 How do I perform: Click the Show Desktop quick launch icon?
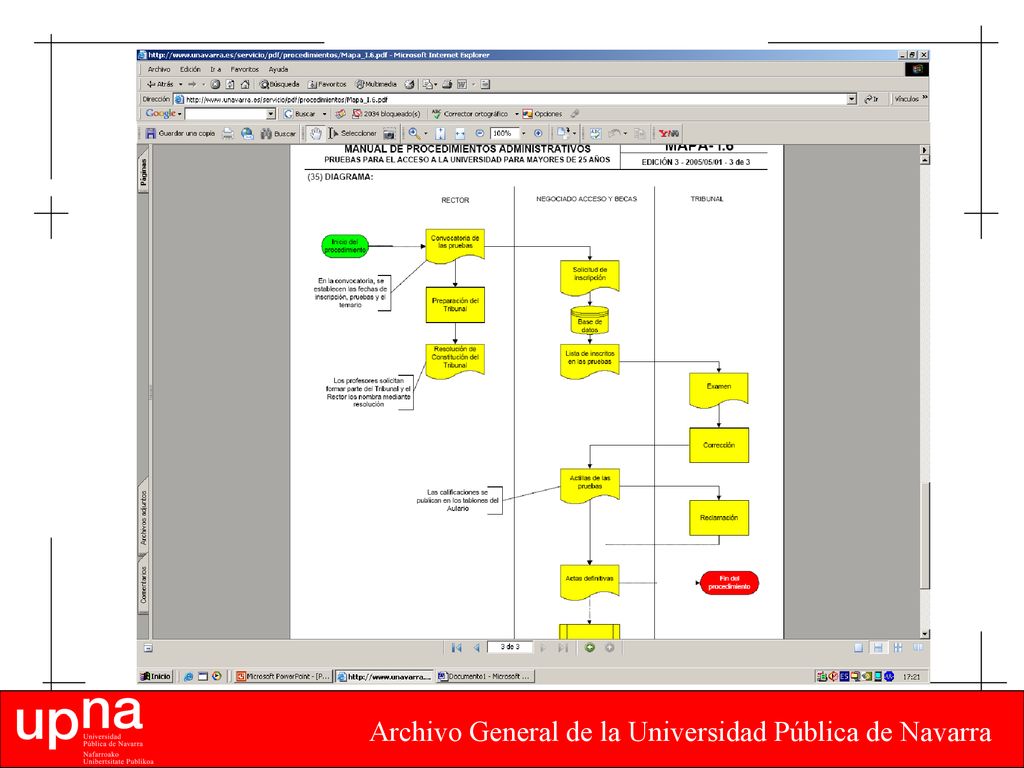[x=202, y=677]
